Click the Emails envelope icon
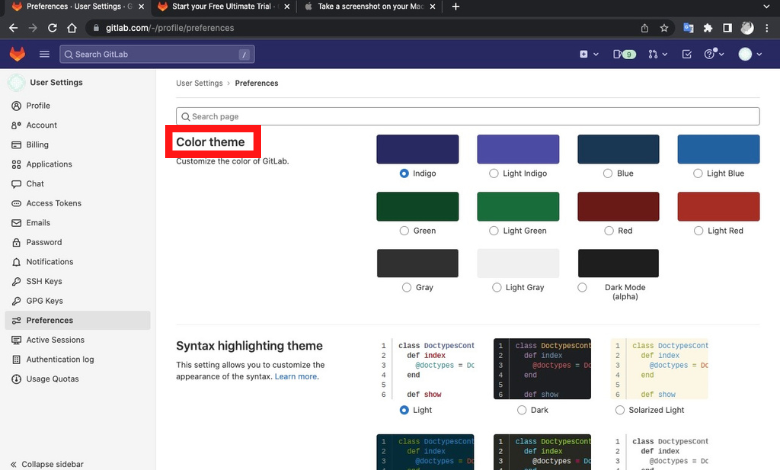 coord(16,223)
